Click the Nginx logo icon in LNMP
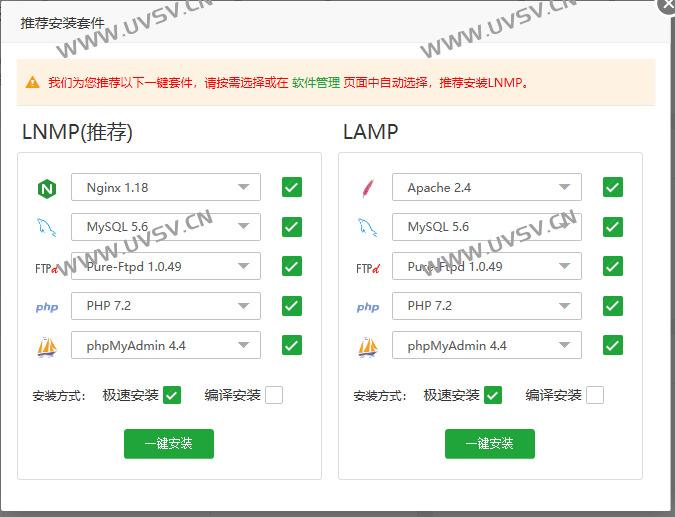The height and width of the screenshot is (517, 675). coord(47,189)
